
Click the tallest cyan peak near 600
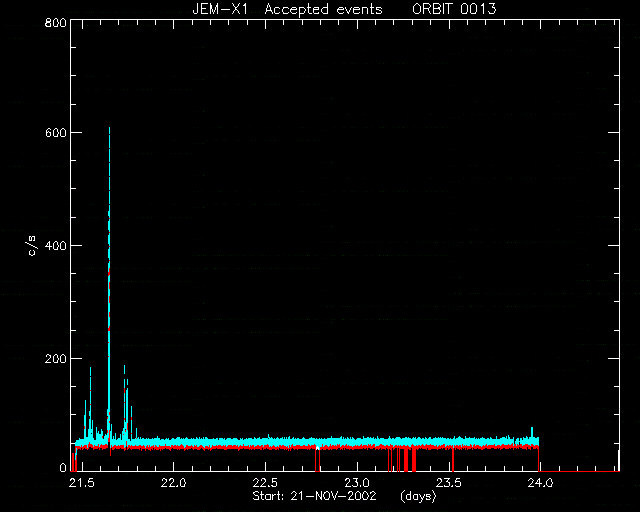[x=109, y=135]
